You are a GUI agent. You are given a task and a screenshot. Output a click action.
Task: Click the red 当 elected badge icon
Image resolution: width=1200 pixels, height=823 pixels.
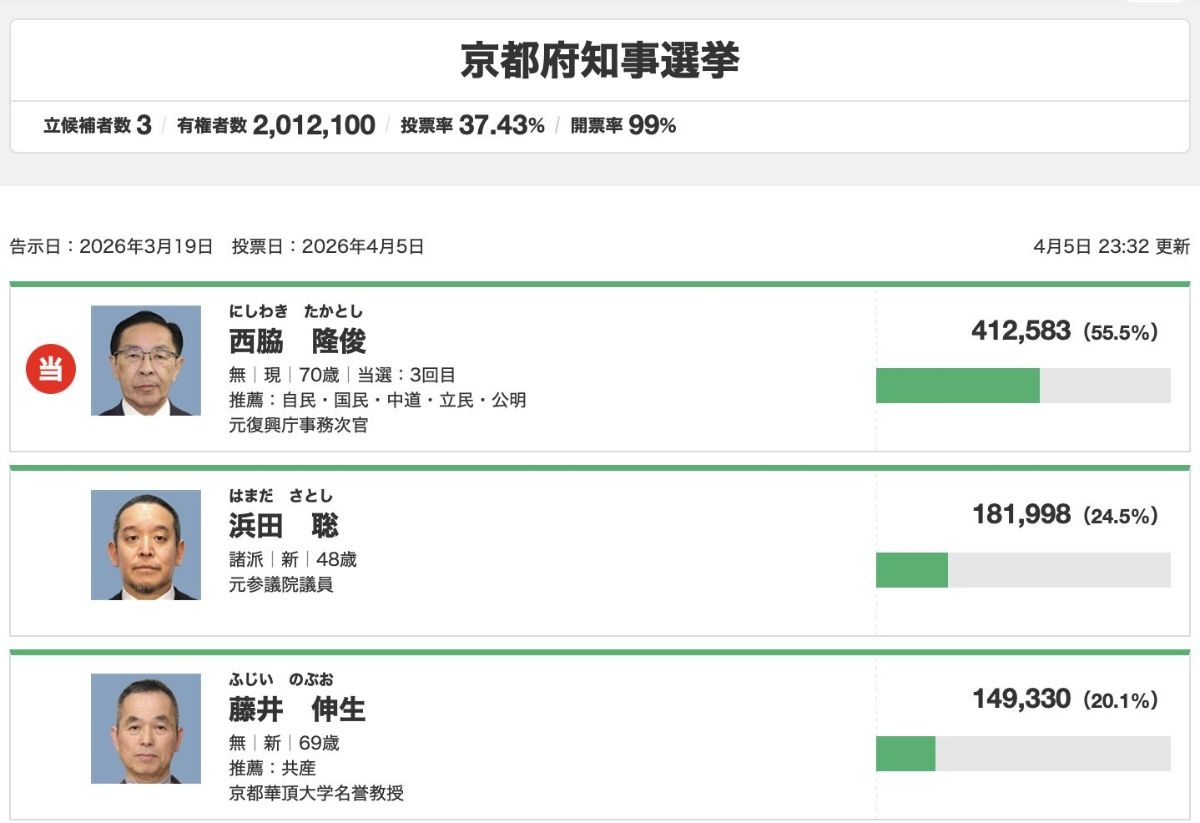[50, 369]
